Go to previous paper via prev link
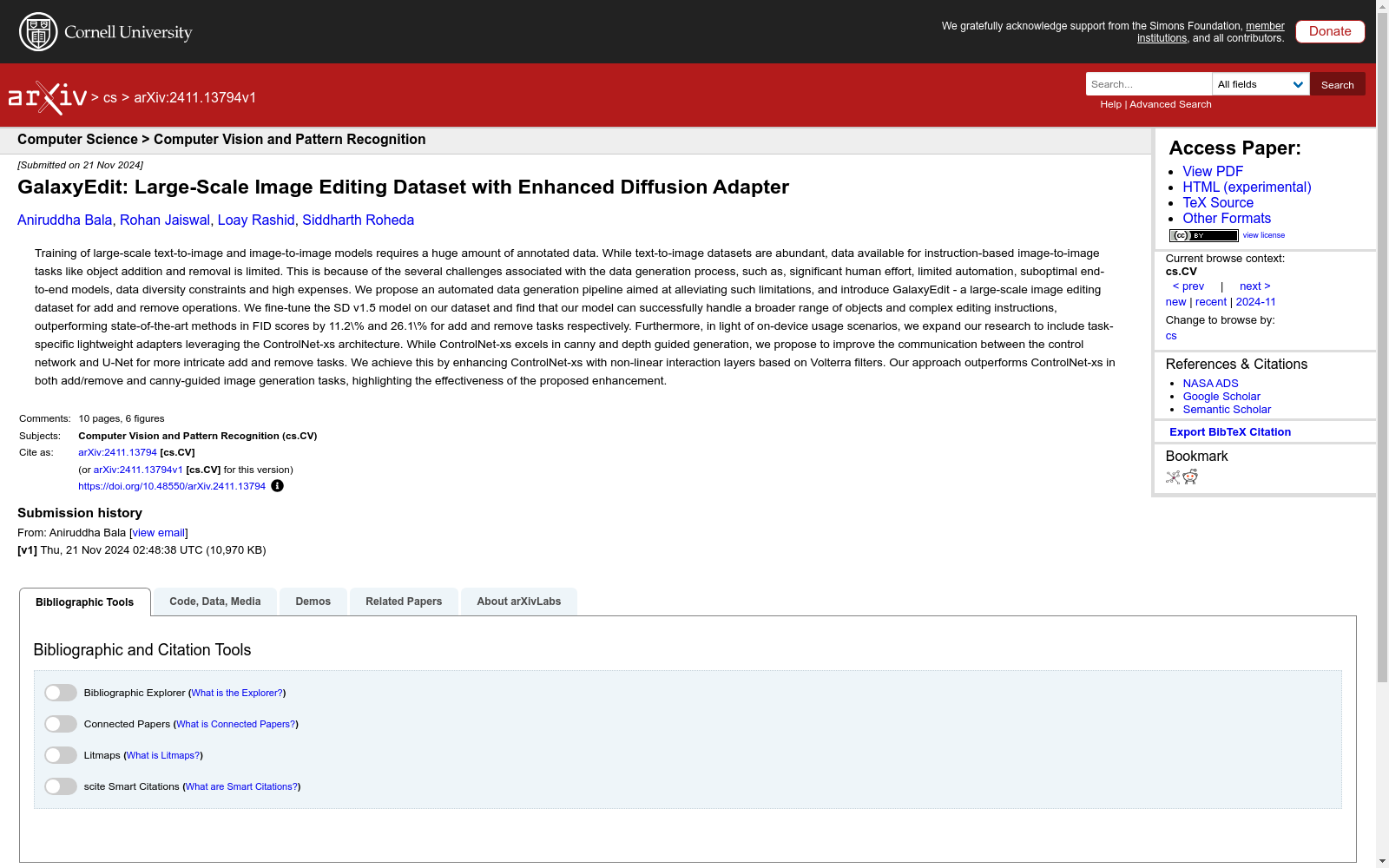 [x=1188, y=286]
